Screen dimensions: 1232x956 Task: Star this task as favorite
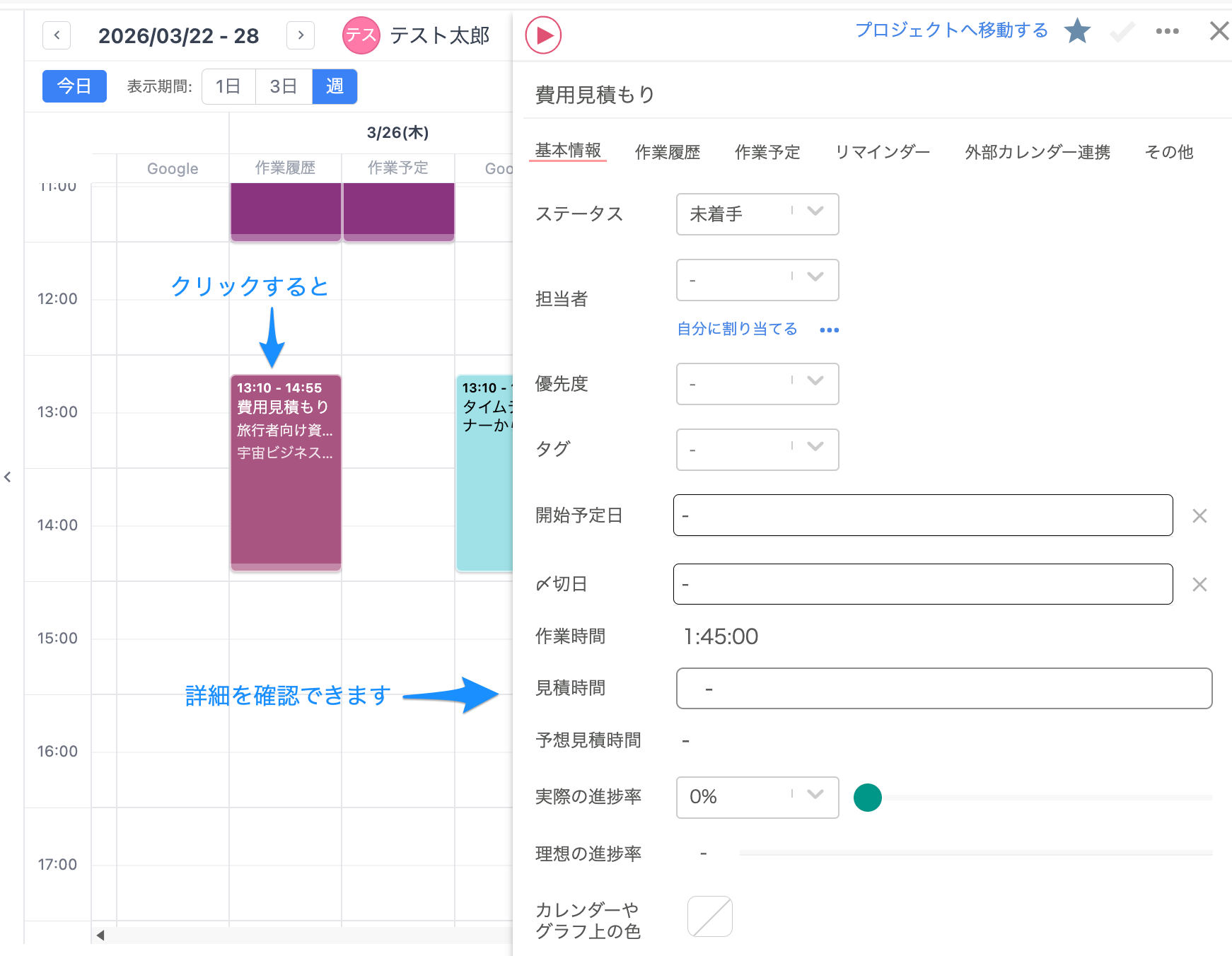(1076, 31)
